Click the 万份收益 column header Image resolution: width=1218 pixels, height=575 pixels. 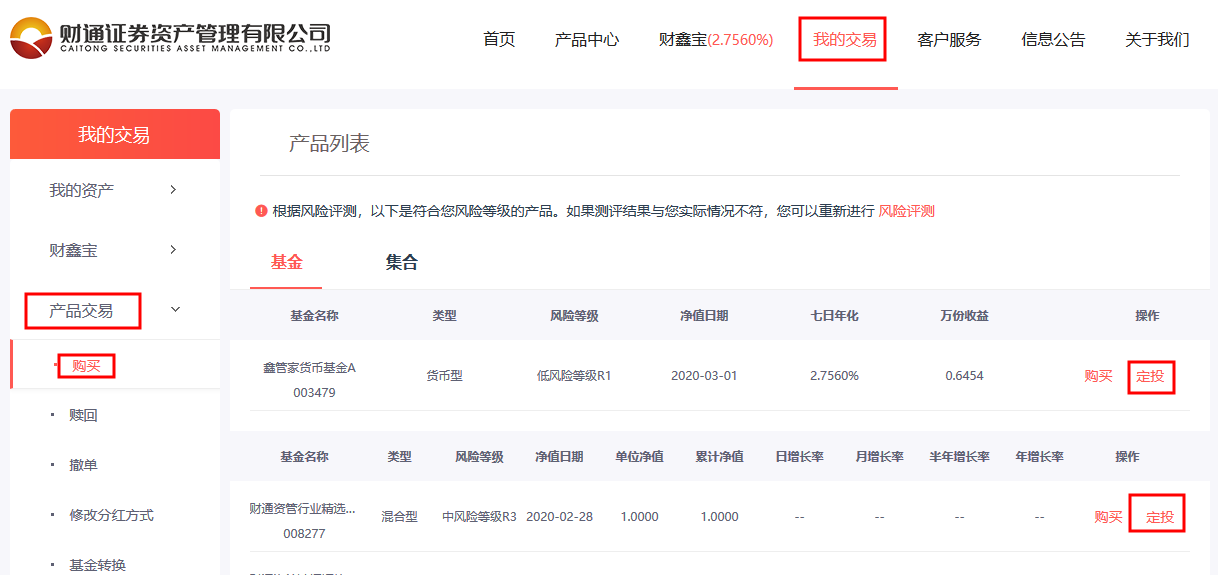click(964, 316)
